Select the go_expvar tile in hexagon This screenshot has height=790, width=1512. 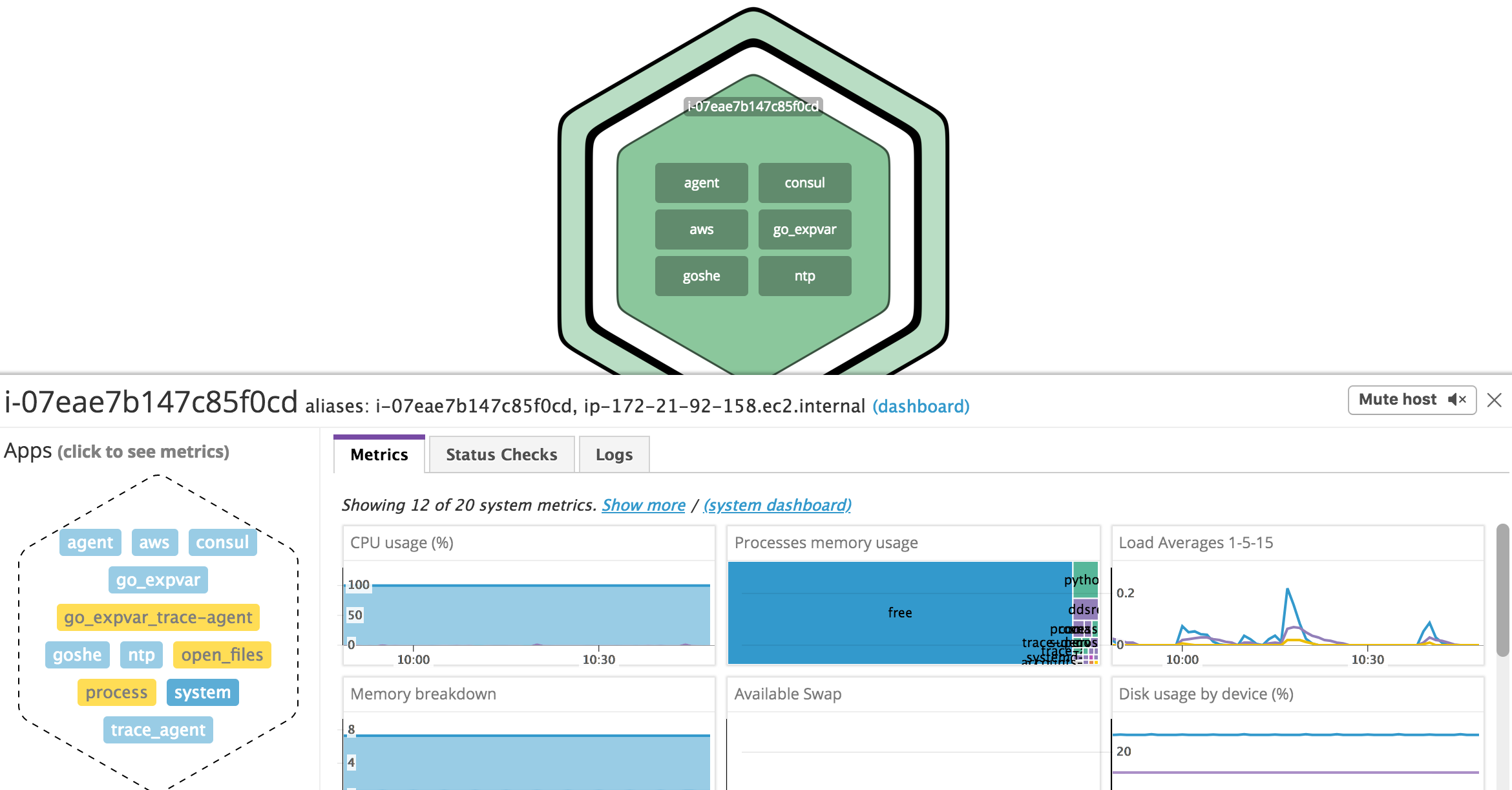click(804, 230)
